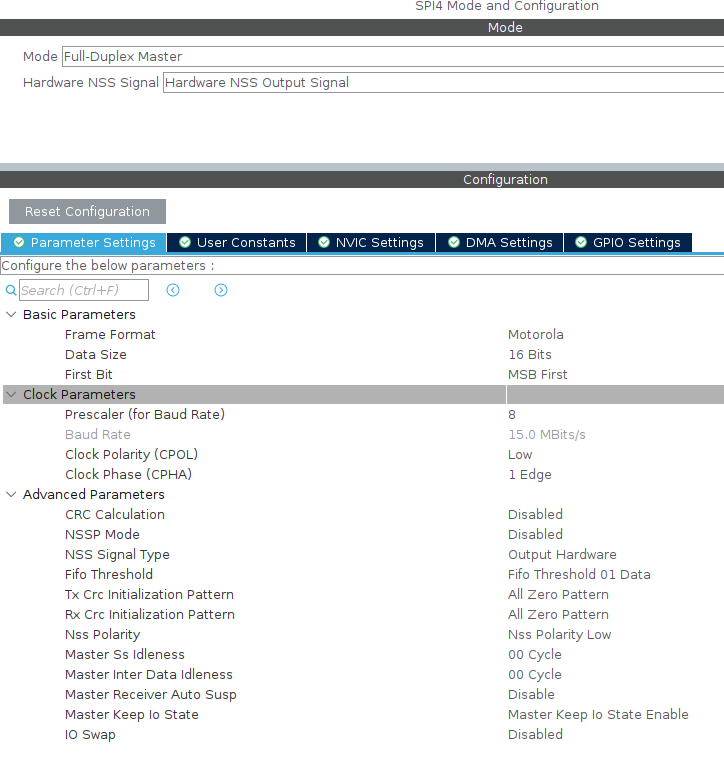Select the Fifo Threshold row

(363, 575)
